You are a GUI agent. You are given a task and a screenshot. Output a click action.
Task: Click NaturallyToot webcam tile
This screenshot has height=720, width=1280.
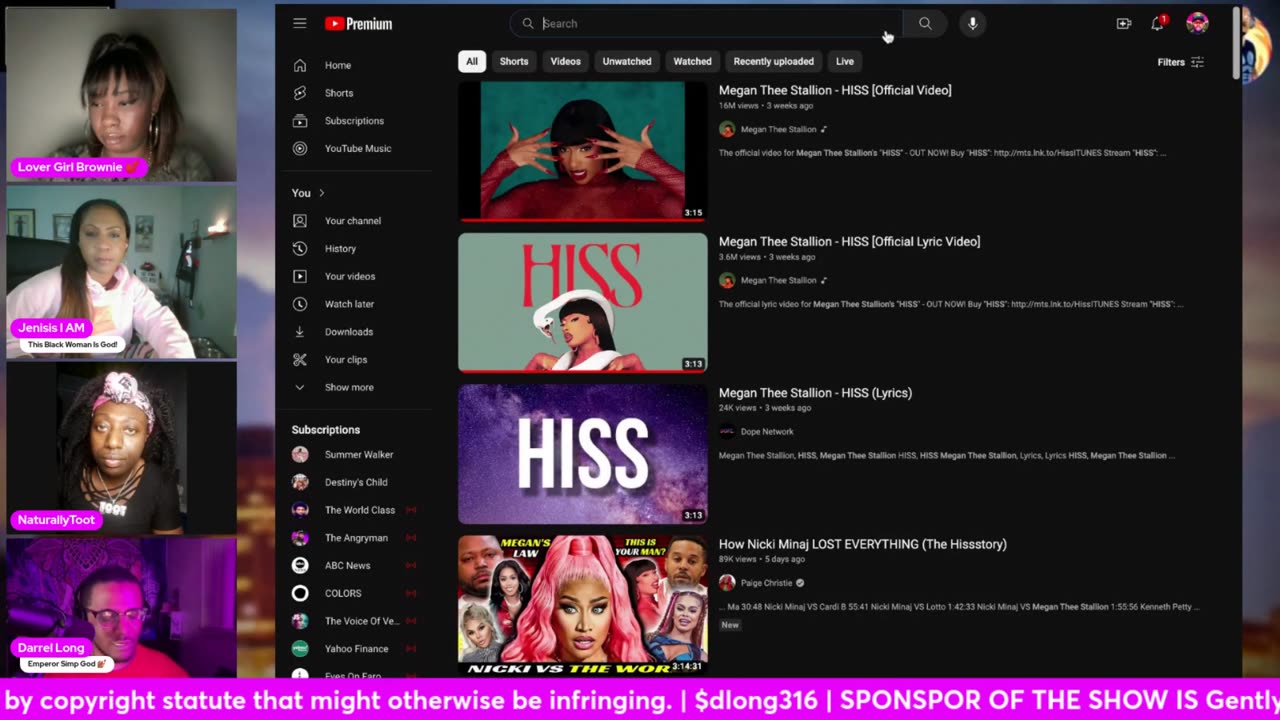click(121, 448)
